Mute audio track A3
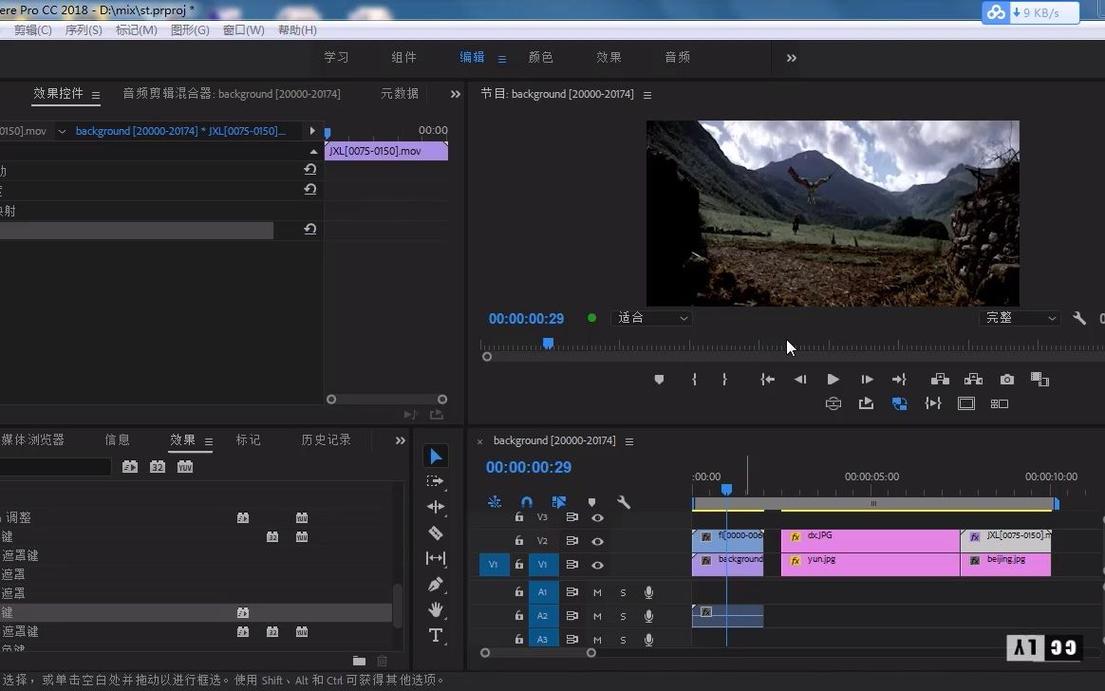The height and width of the screenshot is (691, 1105). [x=598, y=640]
